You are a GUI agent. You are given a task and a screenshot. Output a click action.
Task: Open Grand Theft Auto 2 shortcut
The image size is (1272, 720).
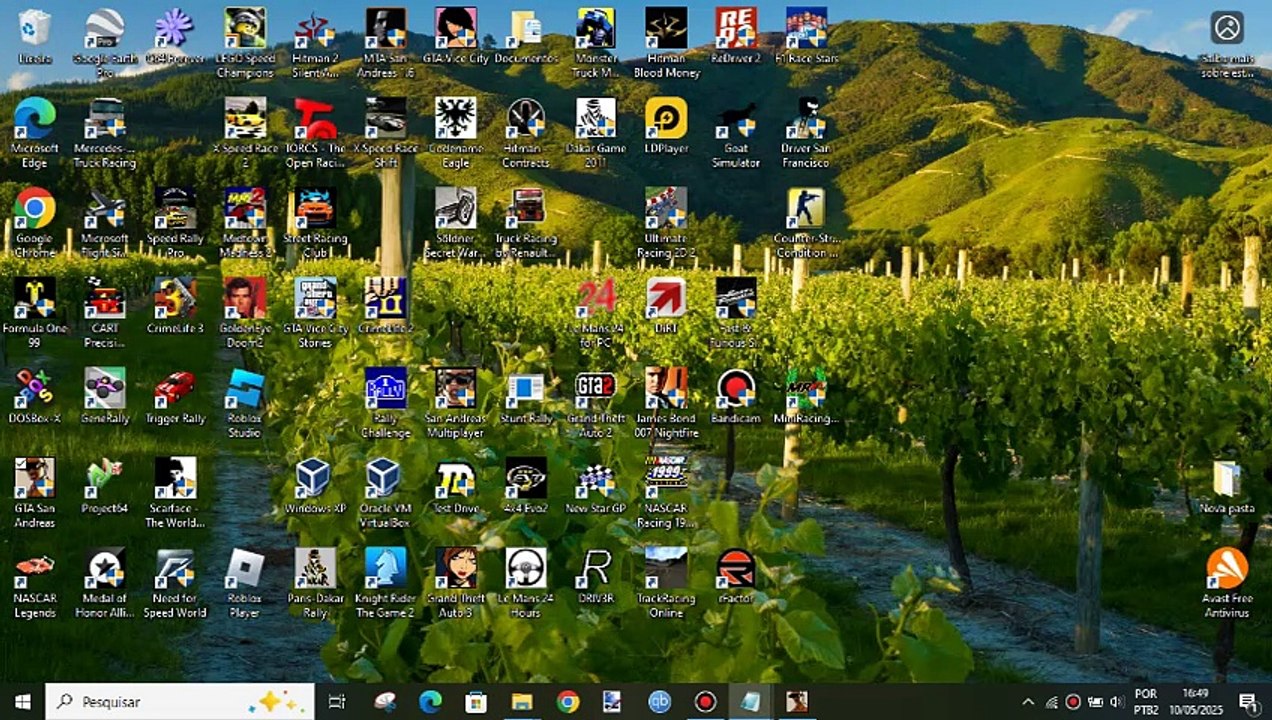(x=595, y=402)
